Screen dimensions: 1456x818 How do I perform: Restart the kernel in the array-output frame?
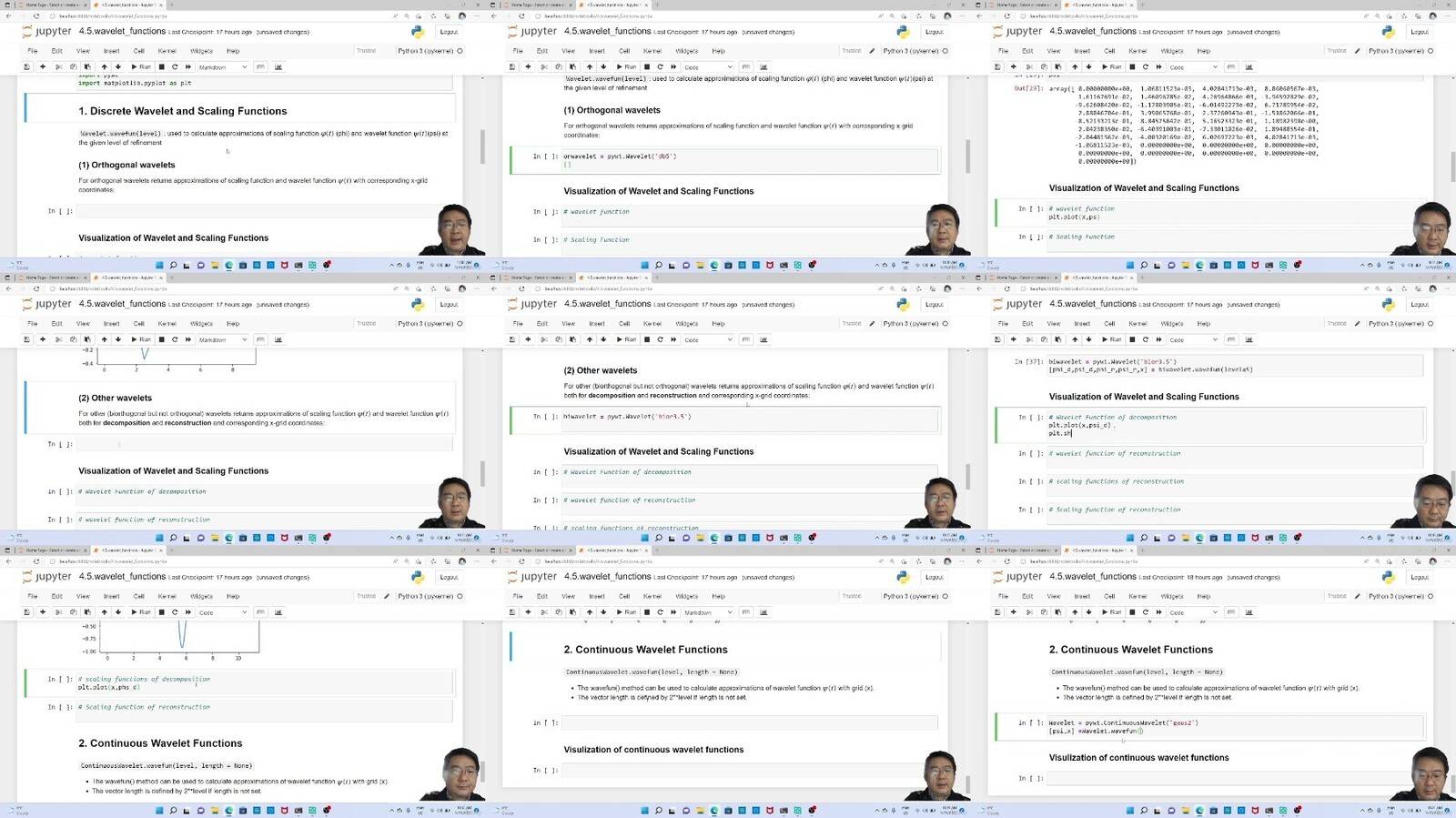(x=1146, y=66)
